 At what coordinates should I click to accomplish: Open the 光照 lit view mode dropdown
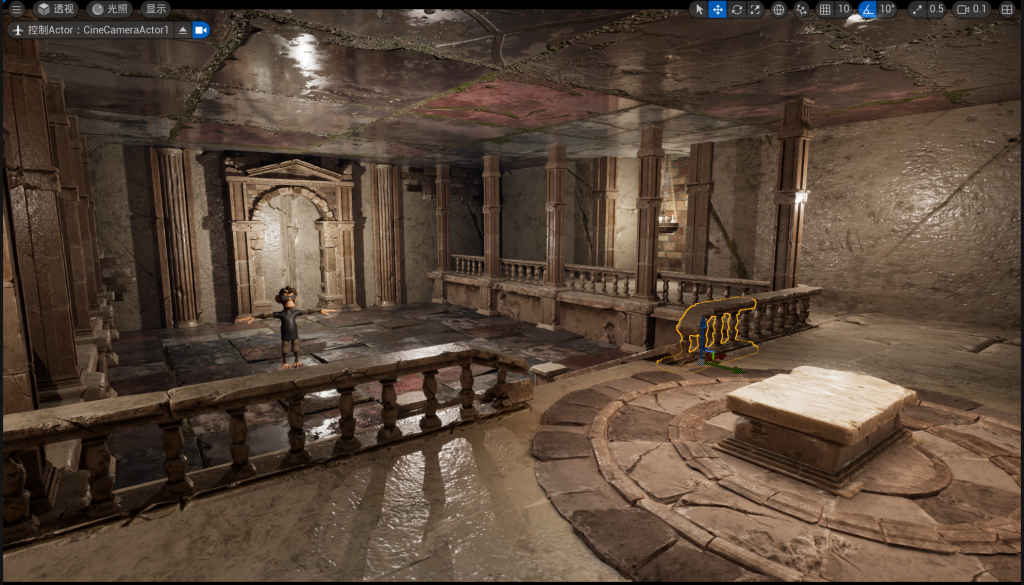pos(109,9)
